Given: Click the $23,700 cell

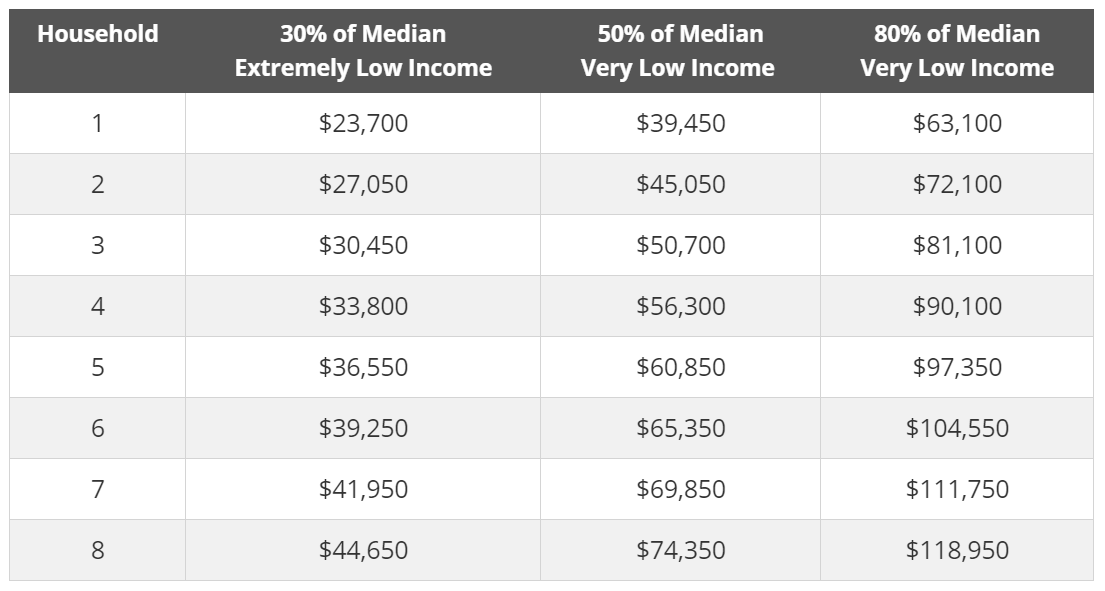Looking at the screenshot, I should 363,123.
